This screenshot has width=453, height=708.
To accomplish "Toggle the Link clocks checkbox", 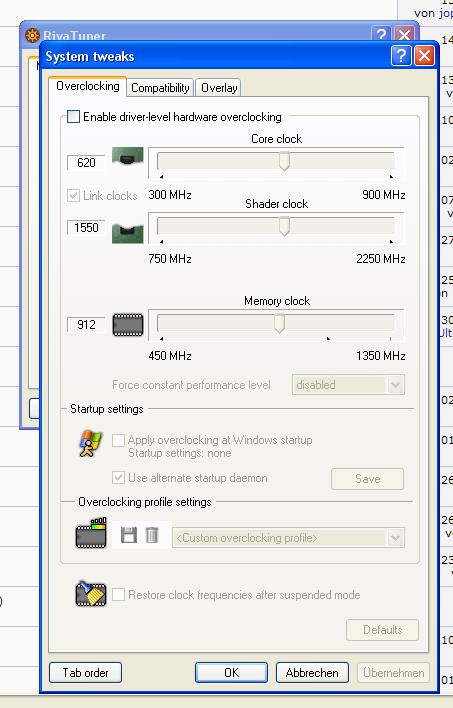I will 73,196.
